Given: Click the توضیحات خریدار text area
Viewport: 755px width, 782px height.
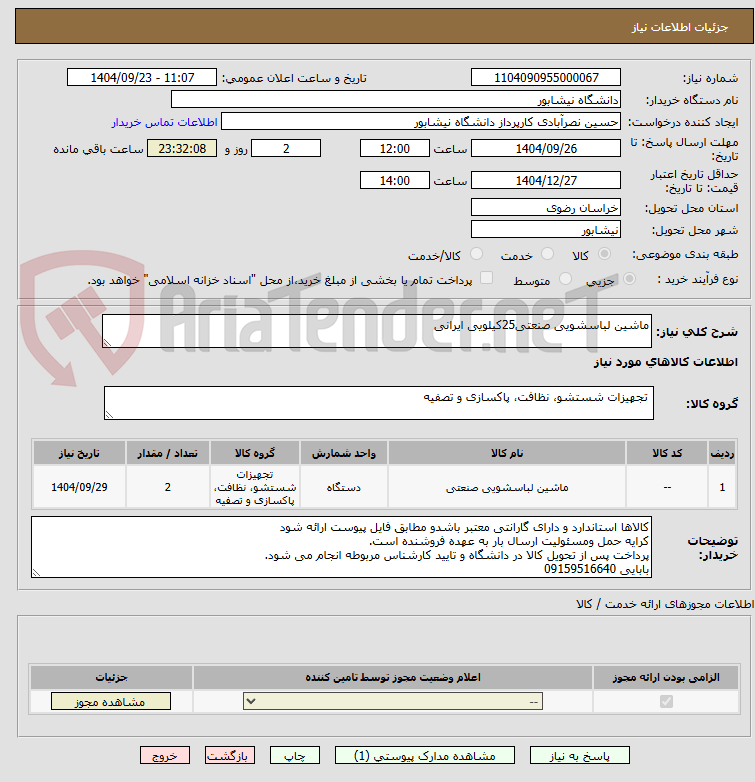Looking at the screenshot, I should (x=341, y=547).
